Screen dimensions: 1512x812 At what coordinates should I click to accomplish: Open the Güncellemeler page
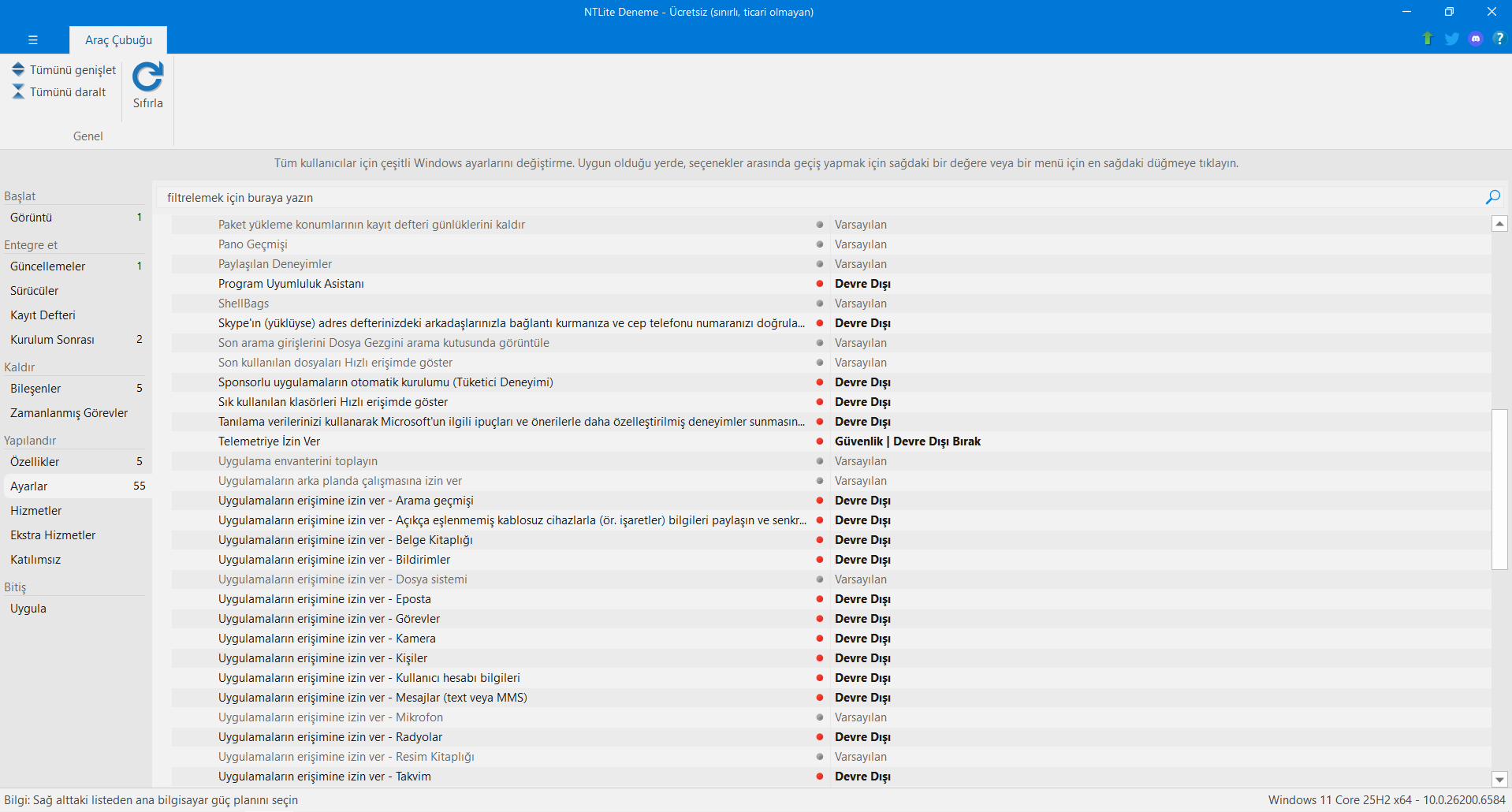point(76,266)
